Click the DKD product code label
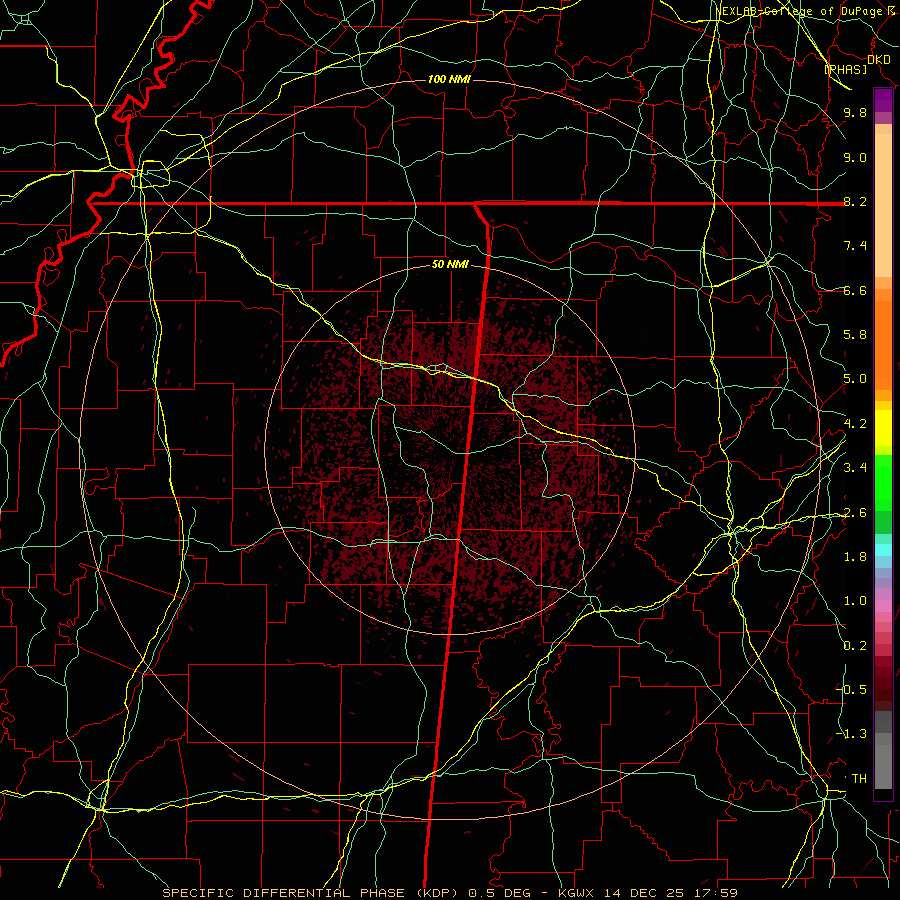This screenshot has height=900, width=900. coord(878,59)
